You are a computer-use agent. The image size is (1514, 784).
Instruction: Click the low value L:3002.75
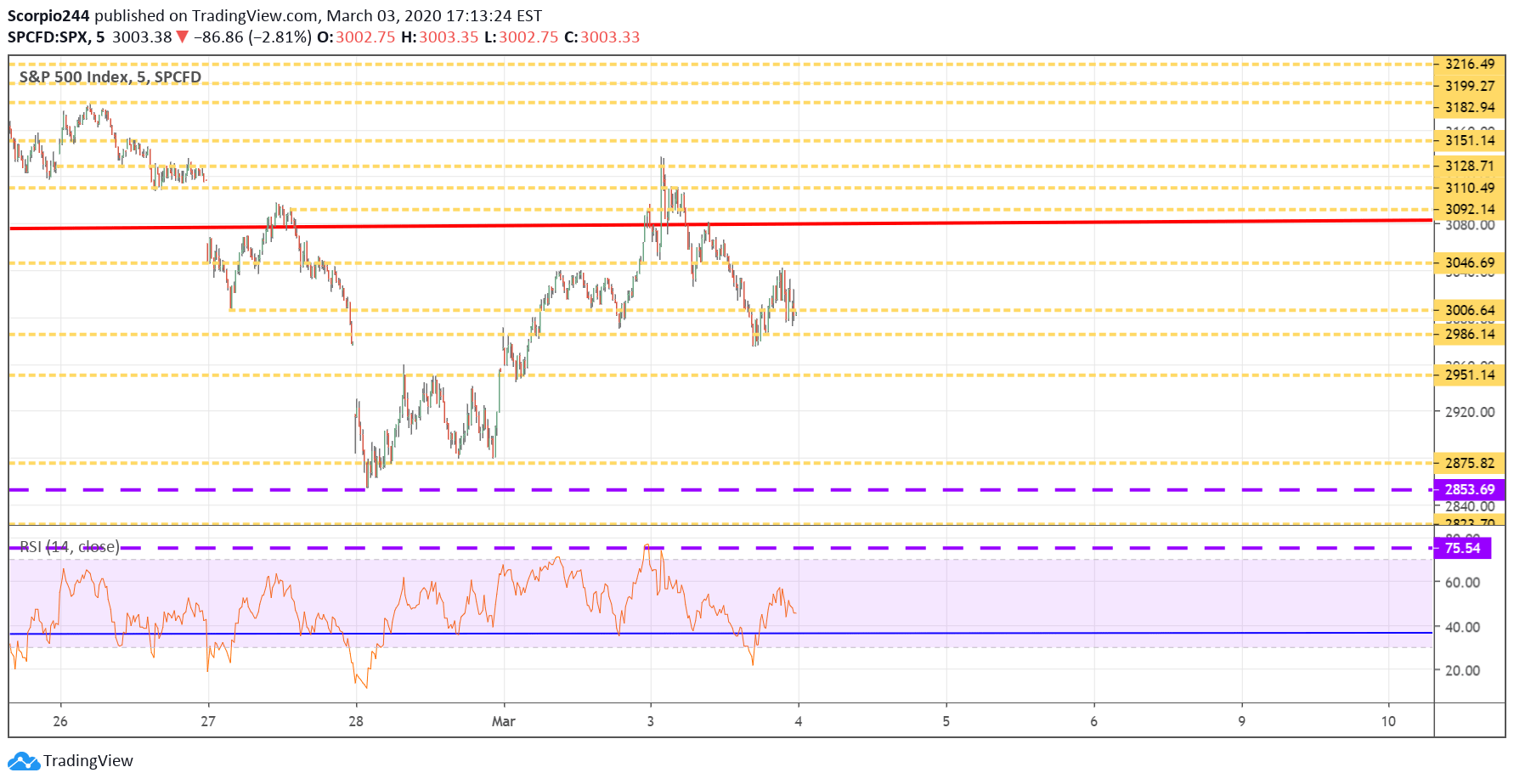[x=522, y=37]
